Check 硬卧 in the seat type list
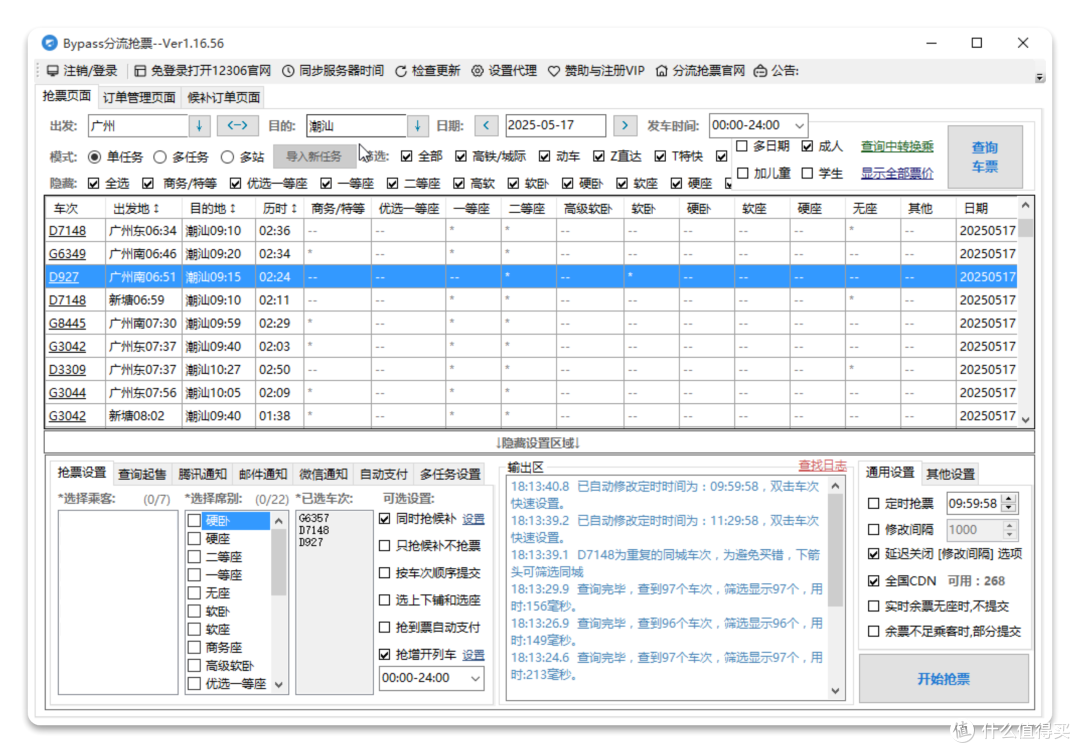Screen dimensions: 1080x753 (194, 520)
